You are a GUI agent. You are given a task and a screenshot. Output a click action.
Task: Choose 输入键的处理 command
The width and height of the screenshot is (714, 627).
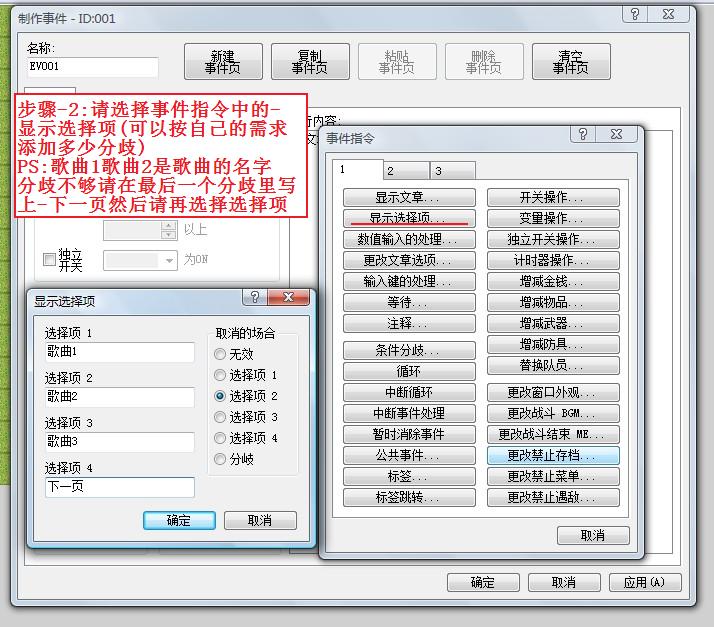click(409, 281)
